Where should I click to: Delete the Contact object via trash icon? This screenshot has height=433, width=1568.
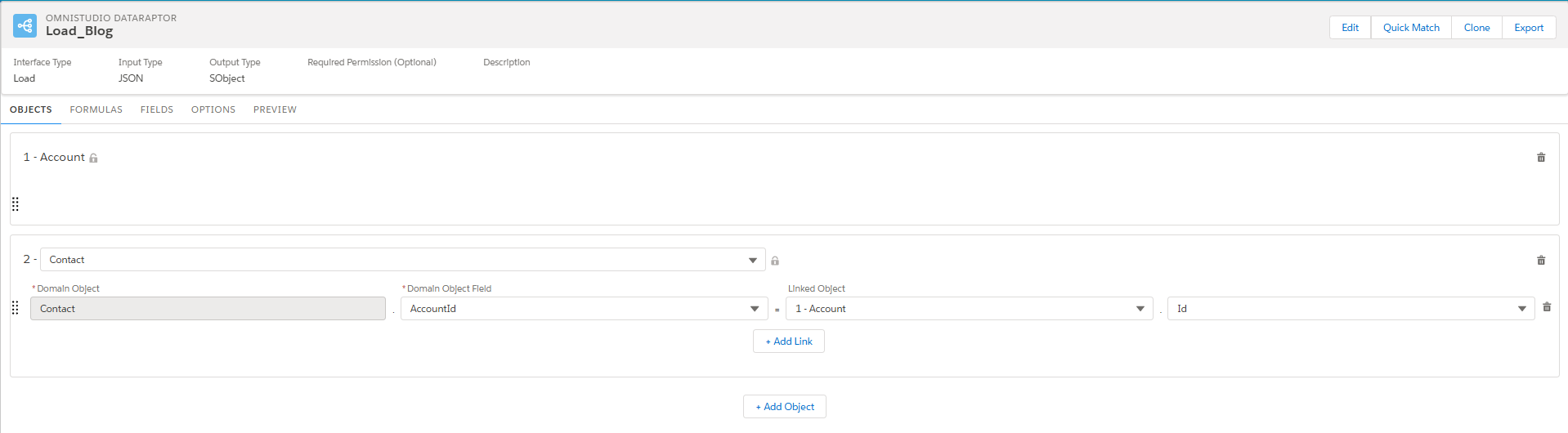[1541, 261]
